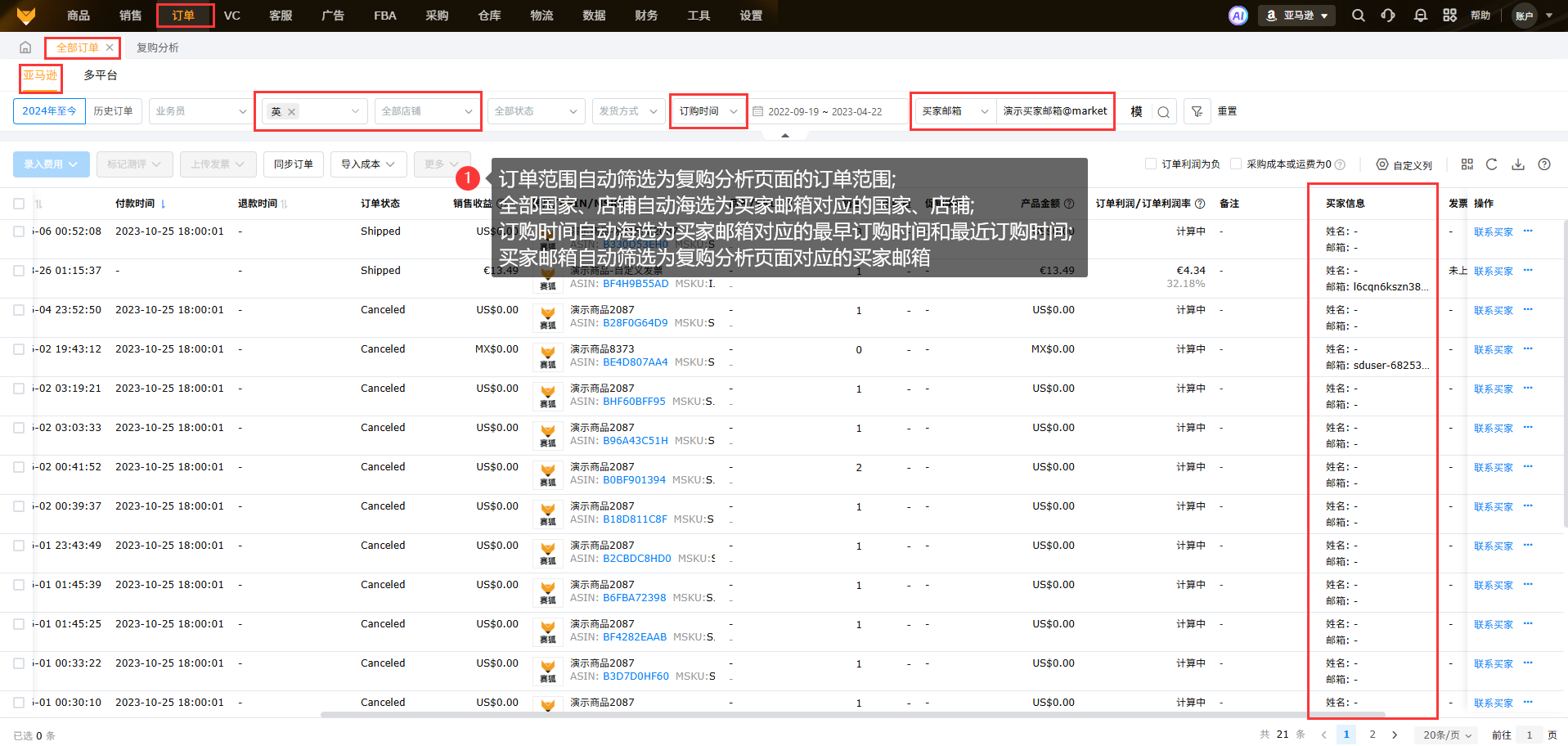
Task: Toggle 订单利润为负 checkbox
Action: click(x=1151, y=164)
